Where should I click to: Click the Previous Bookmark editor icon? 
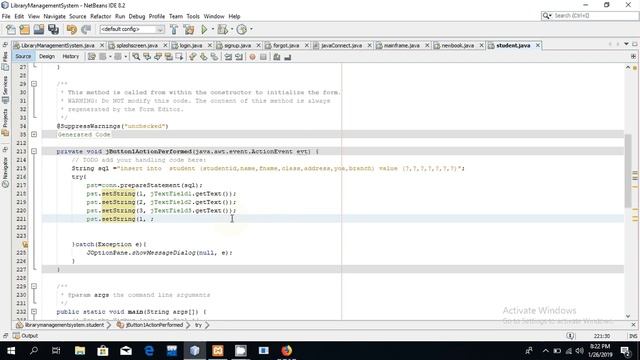[193, 57]
